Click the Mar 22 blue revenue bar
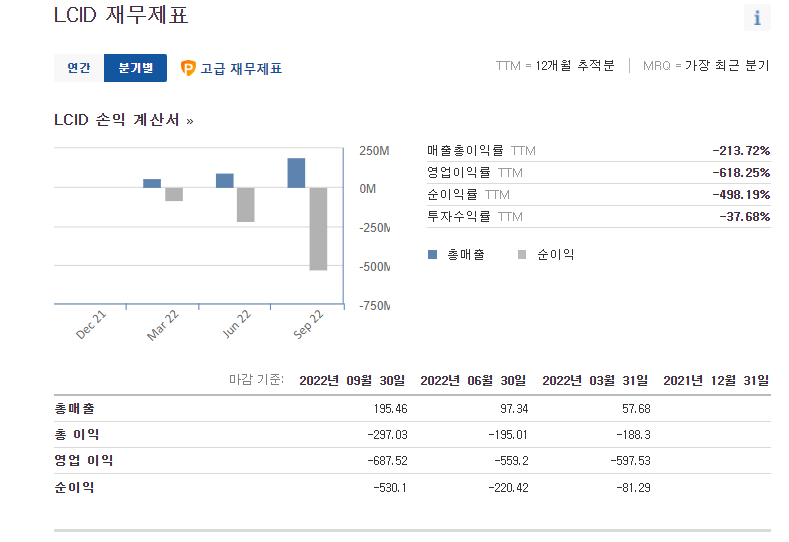 pyautogui.click(x=152, y=184)
